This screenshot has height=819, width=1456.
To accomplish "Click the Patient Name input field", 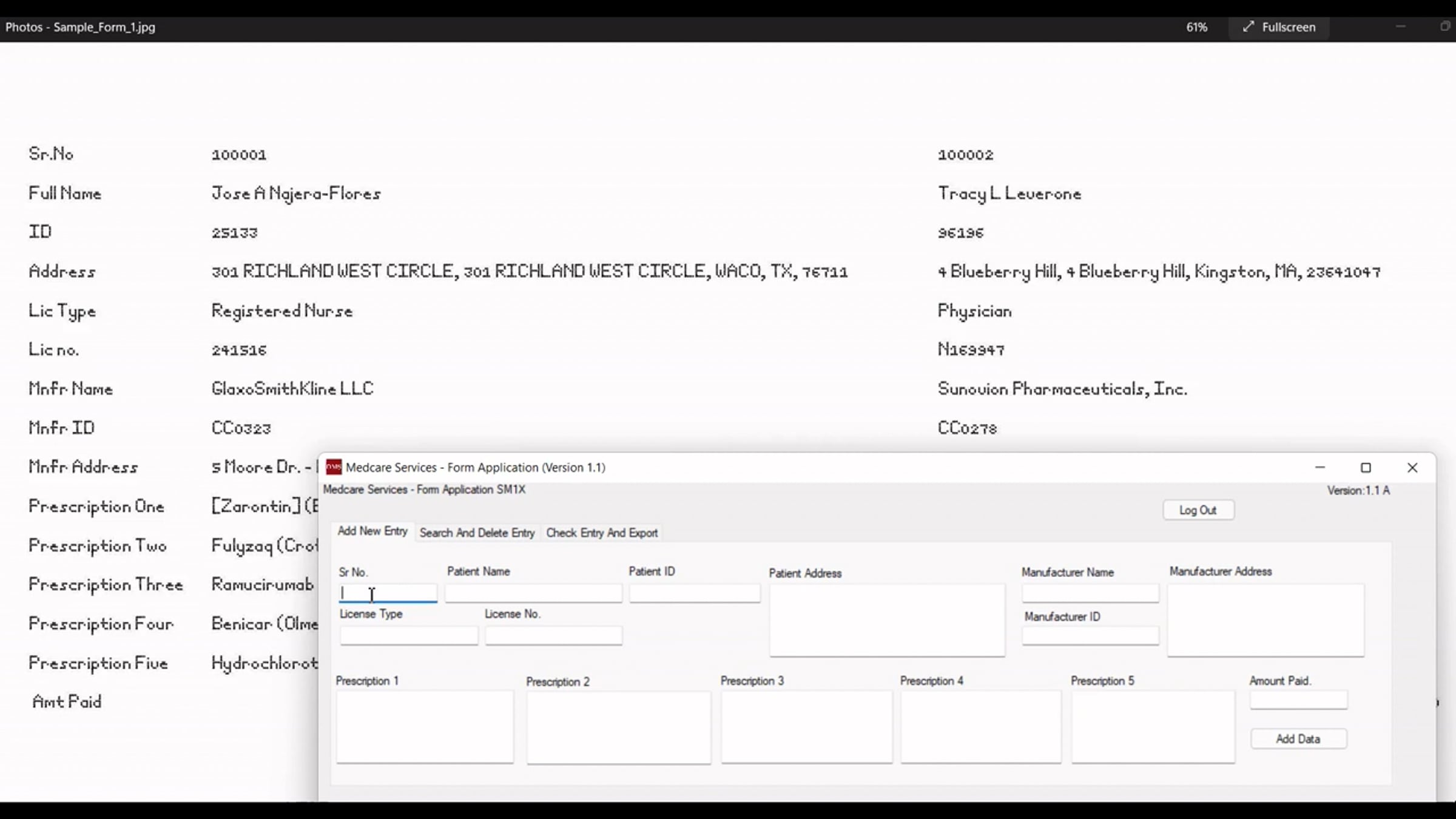I will pyautogui.click(x=533, y=593).
